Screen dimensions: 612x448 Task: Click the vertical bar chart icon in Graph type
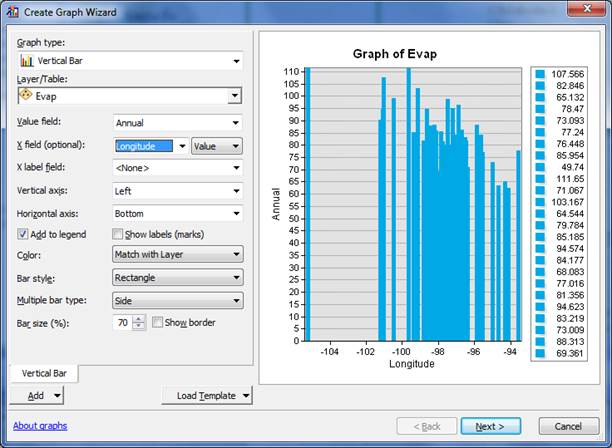pos(26,61)
